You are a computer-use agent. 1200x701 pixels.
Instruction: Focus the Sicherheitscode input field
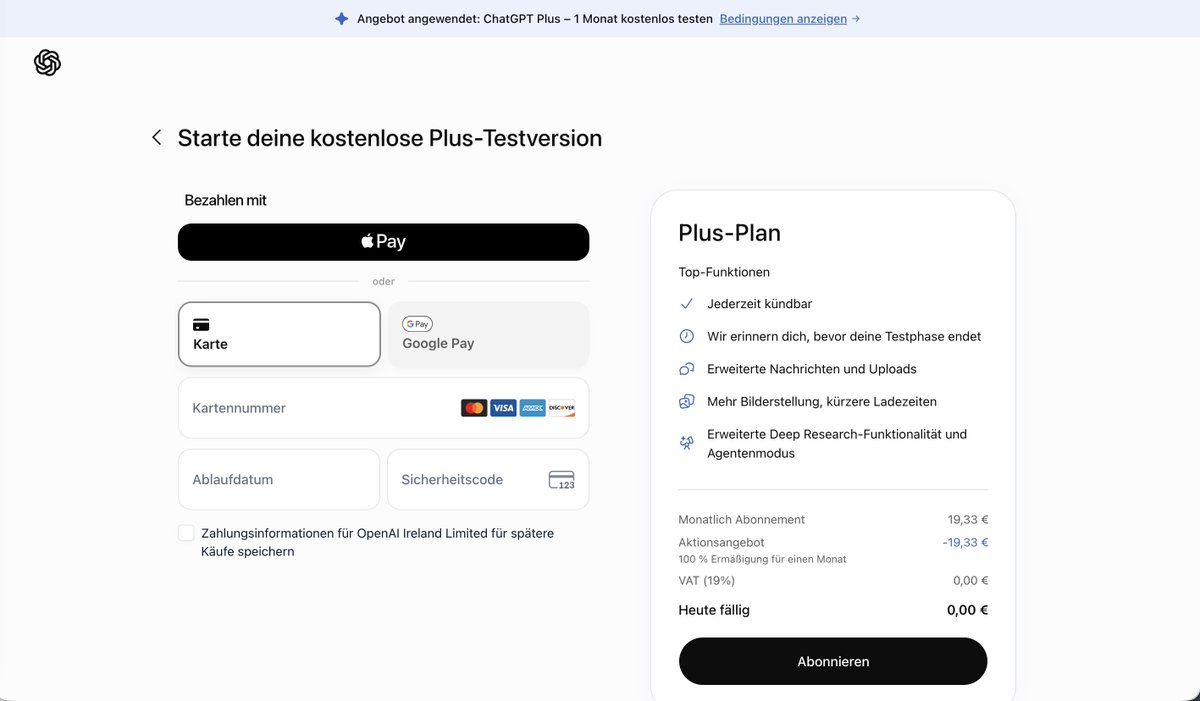tap(488, 479)
